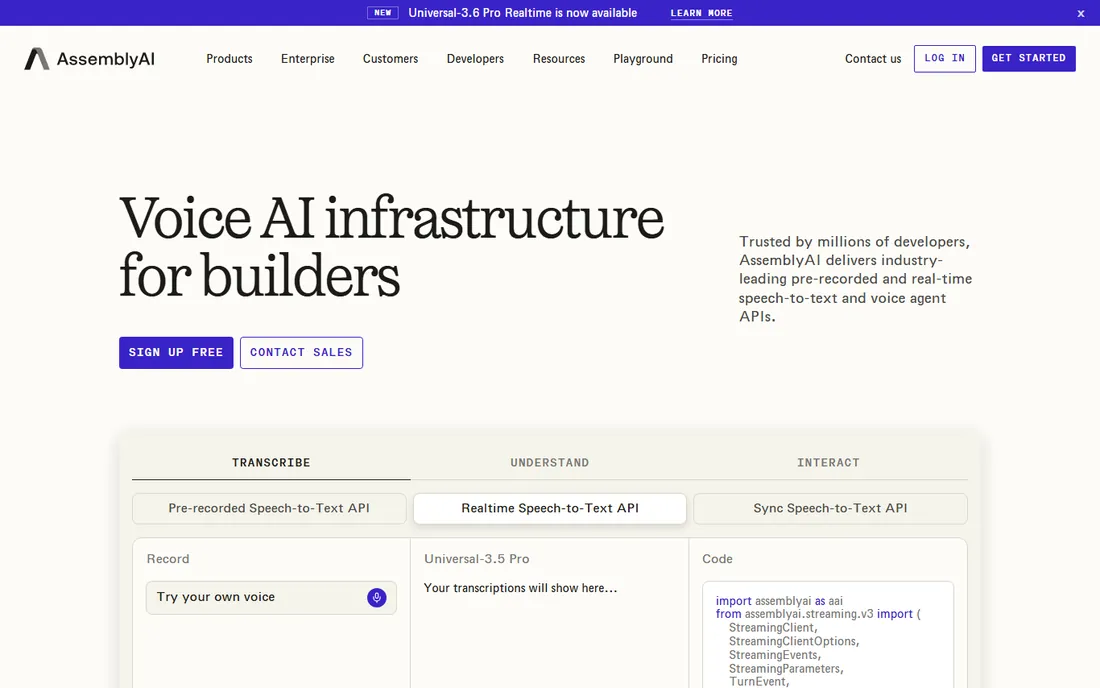Click the 'import assemblyai as aai' code line
Screen dimensions: 1100x688
click(779, 601)
